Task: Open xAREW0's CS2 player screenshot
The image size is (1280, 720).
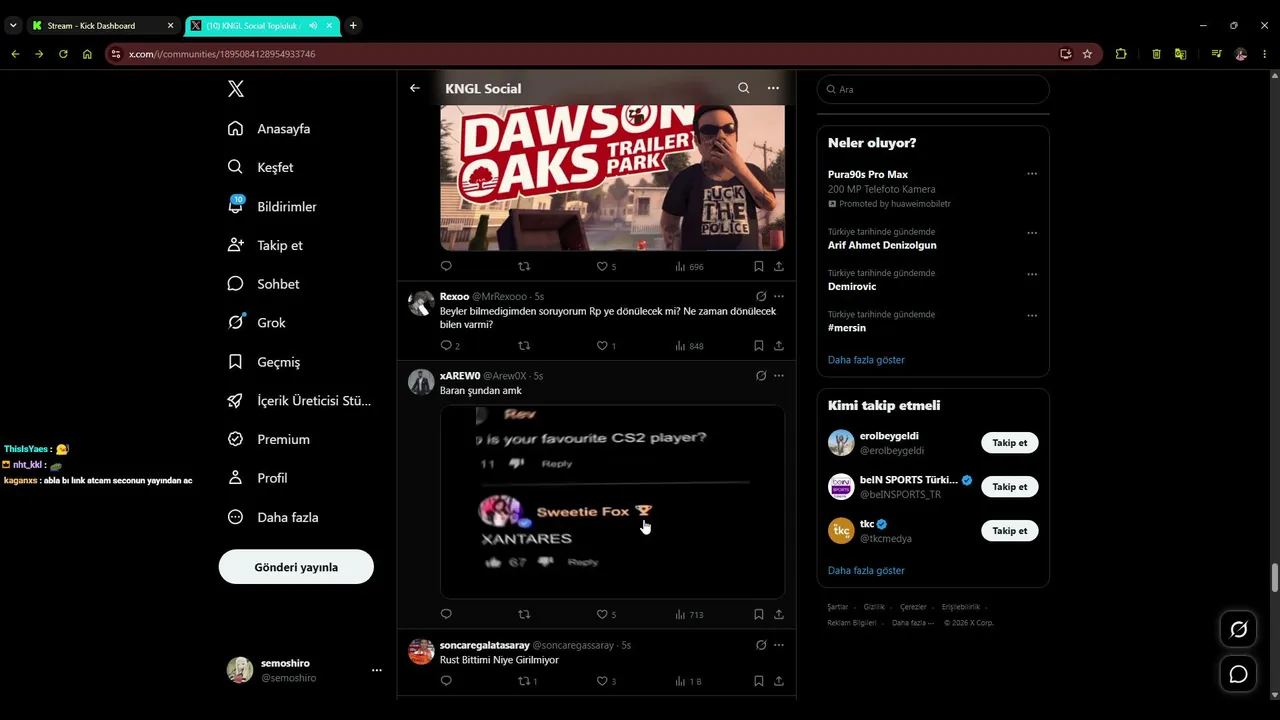Action: coord(612,501)
